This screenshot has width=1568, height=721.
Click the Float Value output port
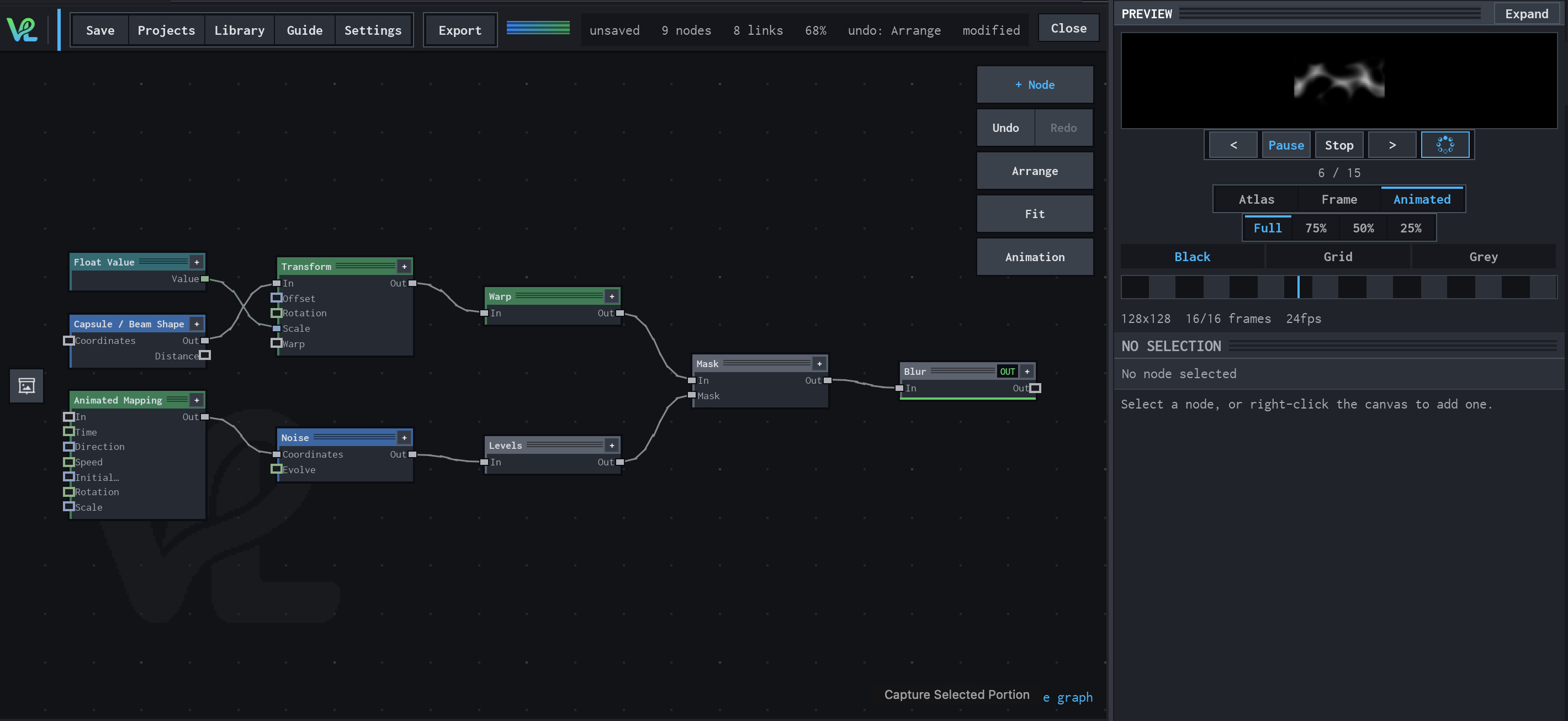205,279
